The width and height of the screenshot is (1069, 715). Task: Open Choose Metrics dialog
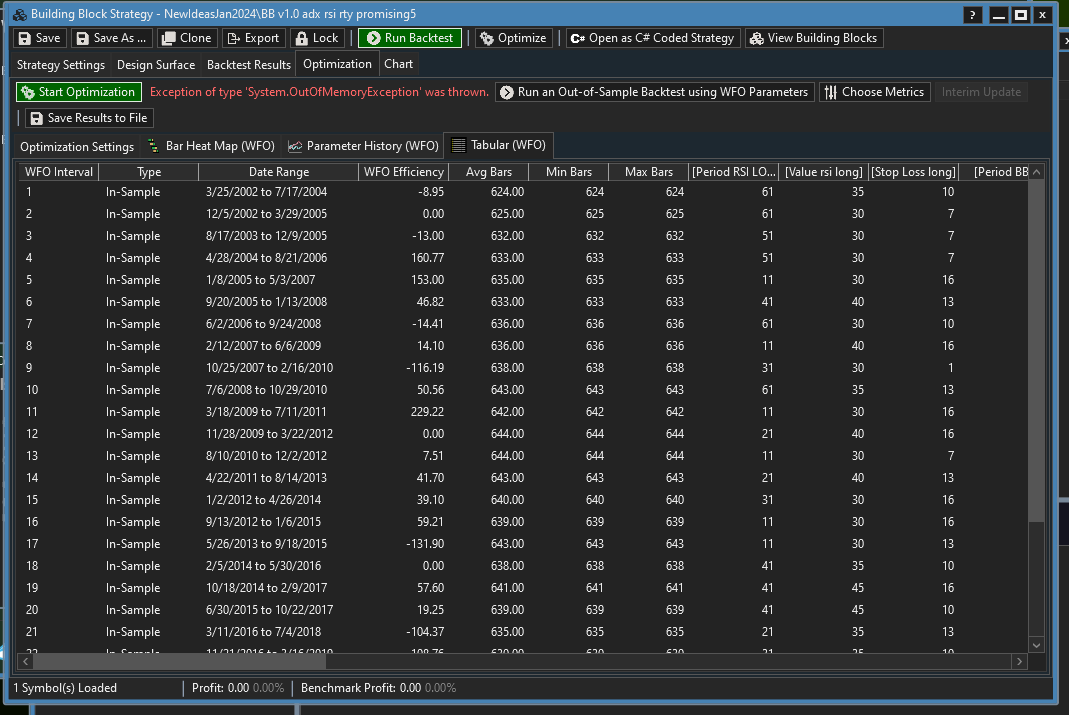(x=874, y=92)
